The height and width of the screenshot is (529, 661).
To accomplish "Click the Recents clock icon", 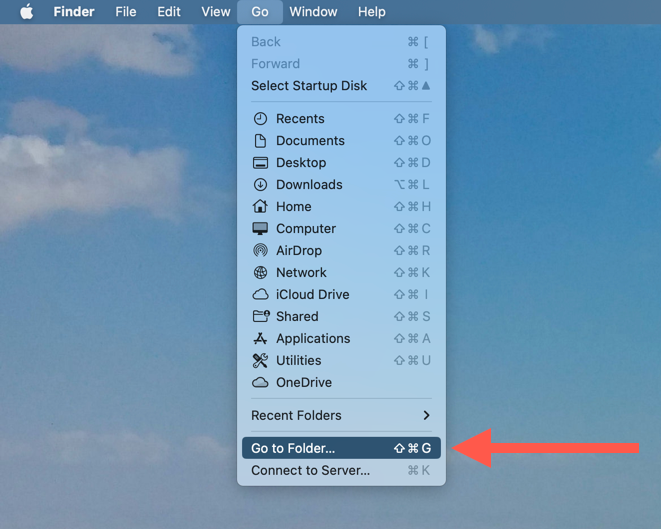I will (x=260, y=119).
